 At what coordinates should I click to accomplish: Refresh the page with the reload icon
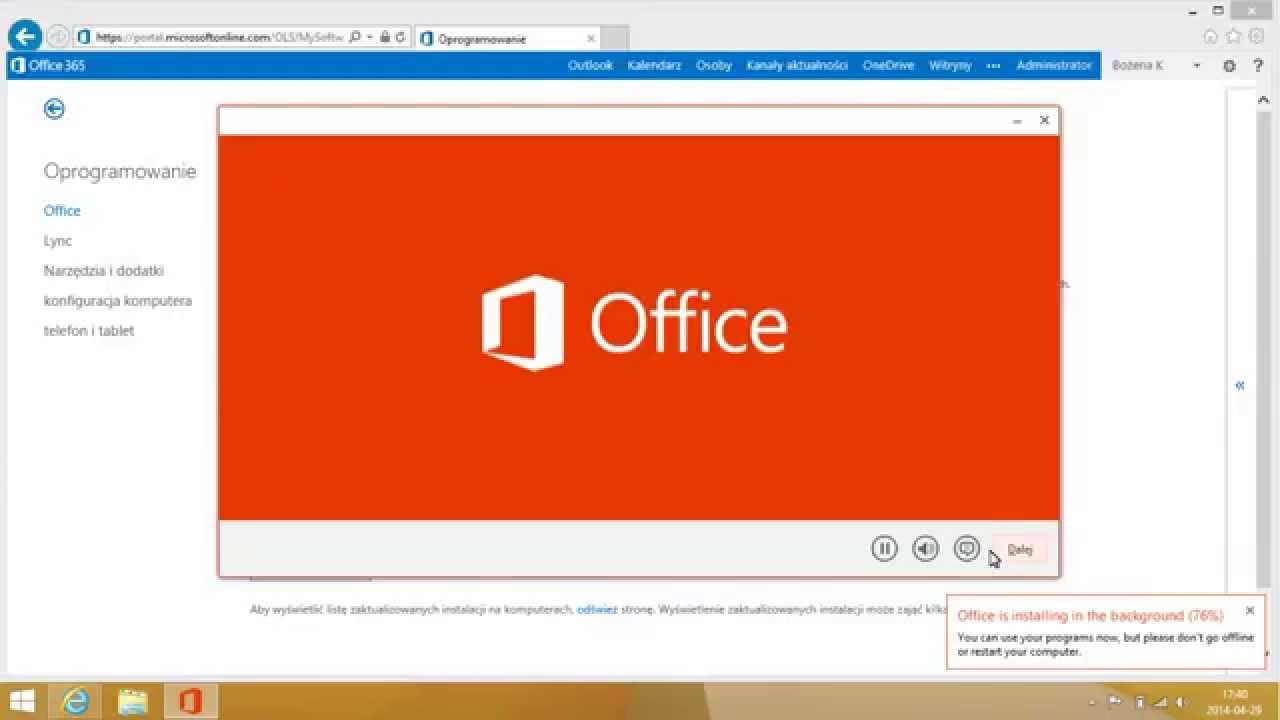[x=400, y=37]
